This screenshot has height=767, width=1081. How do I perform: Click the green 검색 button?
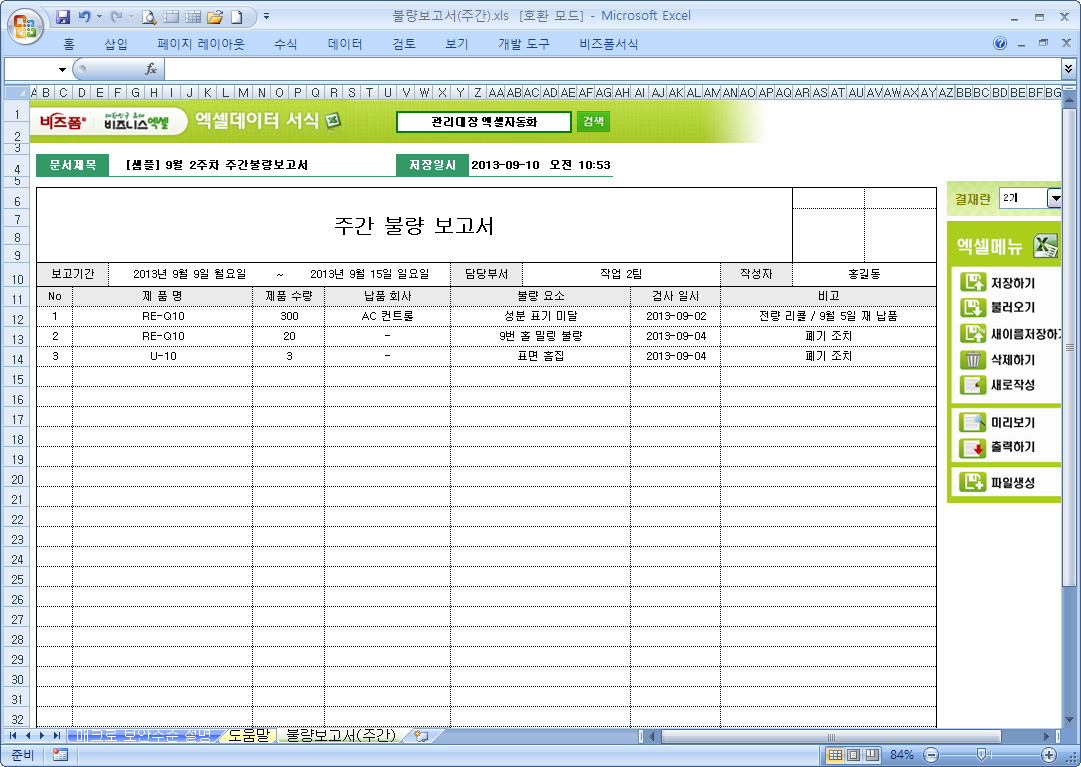[x=593, y=122]
